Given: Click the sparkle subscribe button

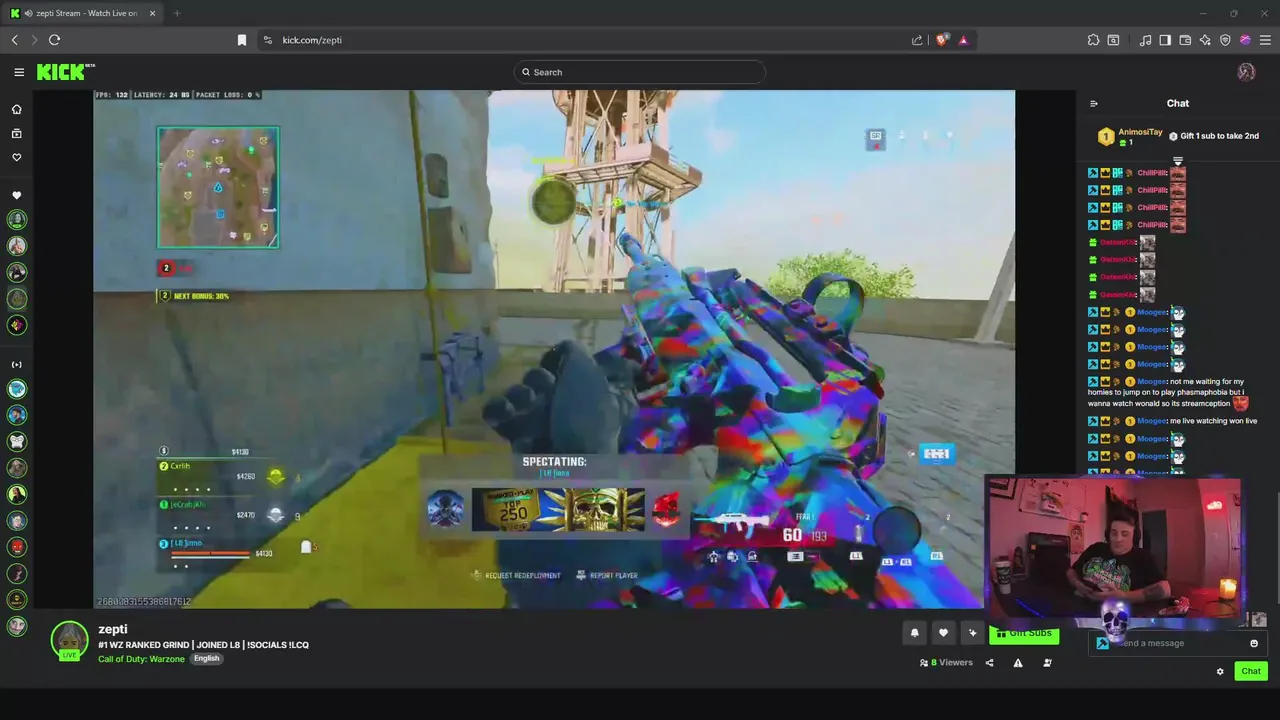Looking at the screenshot, I should (x=972, y=632).
